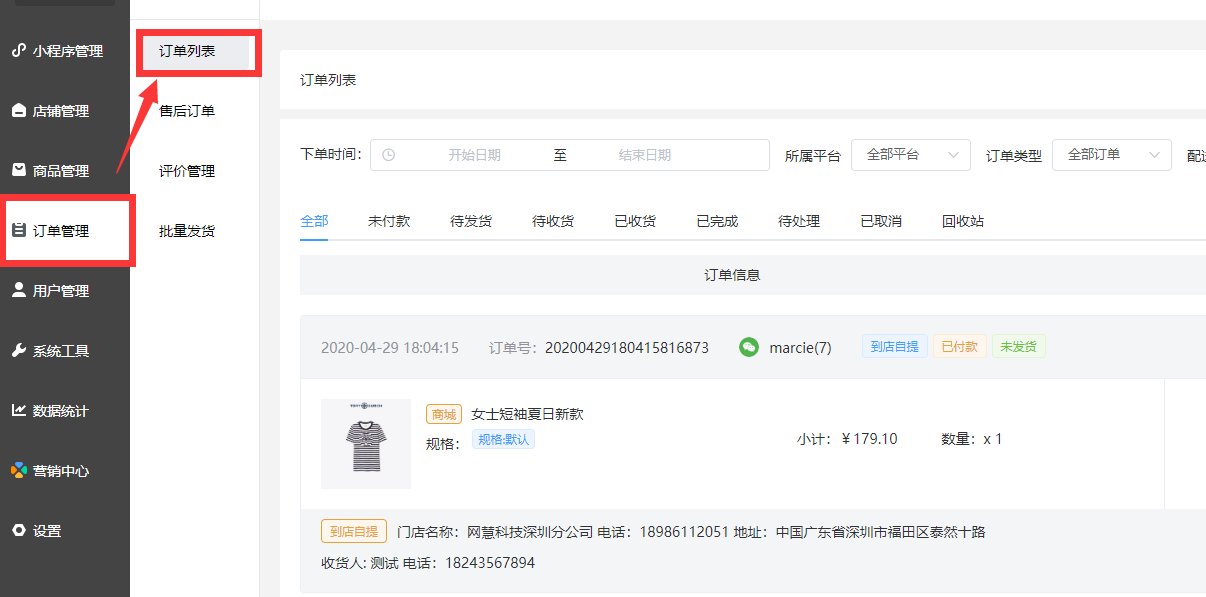Click the green WeChat icon
This screenshot has width=1206, height=597.
pyautogui.click(x=749, y=347)
